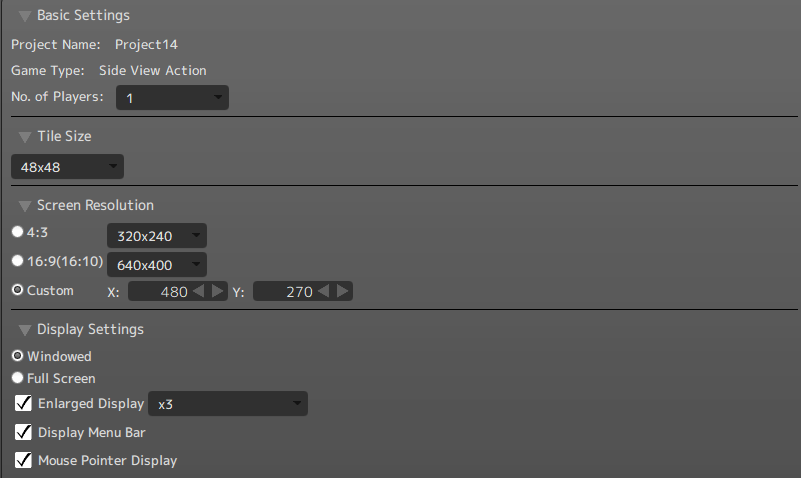Select the Windowed display option
The image size is (801, 478).
point(17,356)
